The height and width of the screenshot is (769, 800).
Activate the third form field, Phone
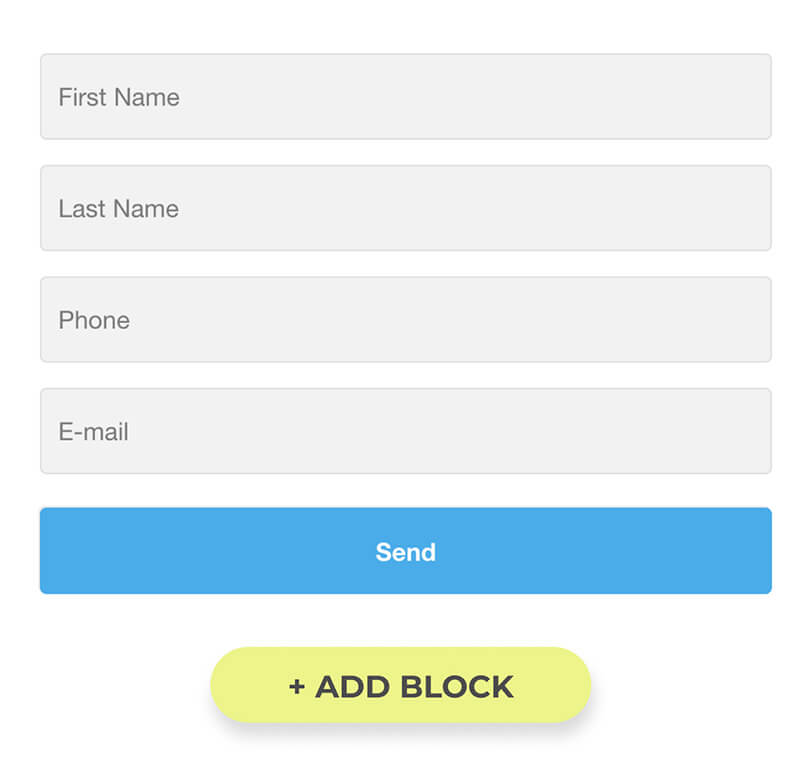pyautogui.click(x=405, y=320)
